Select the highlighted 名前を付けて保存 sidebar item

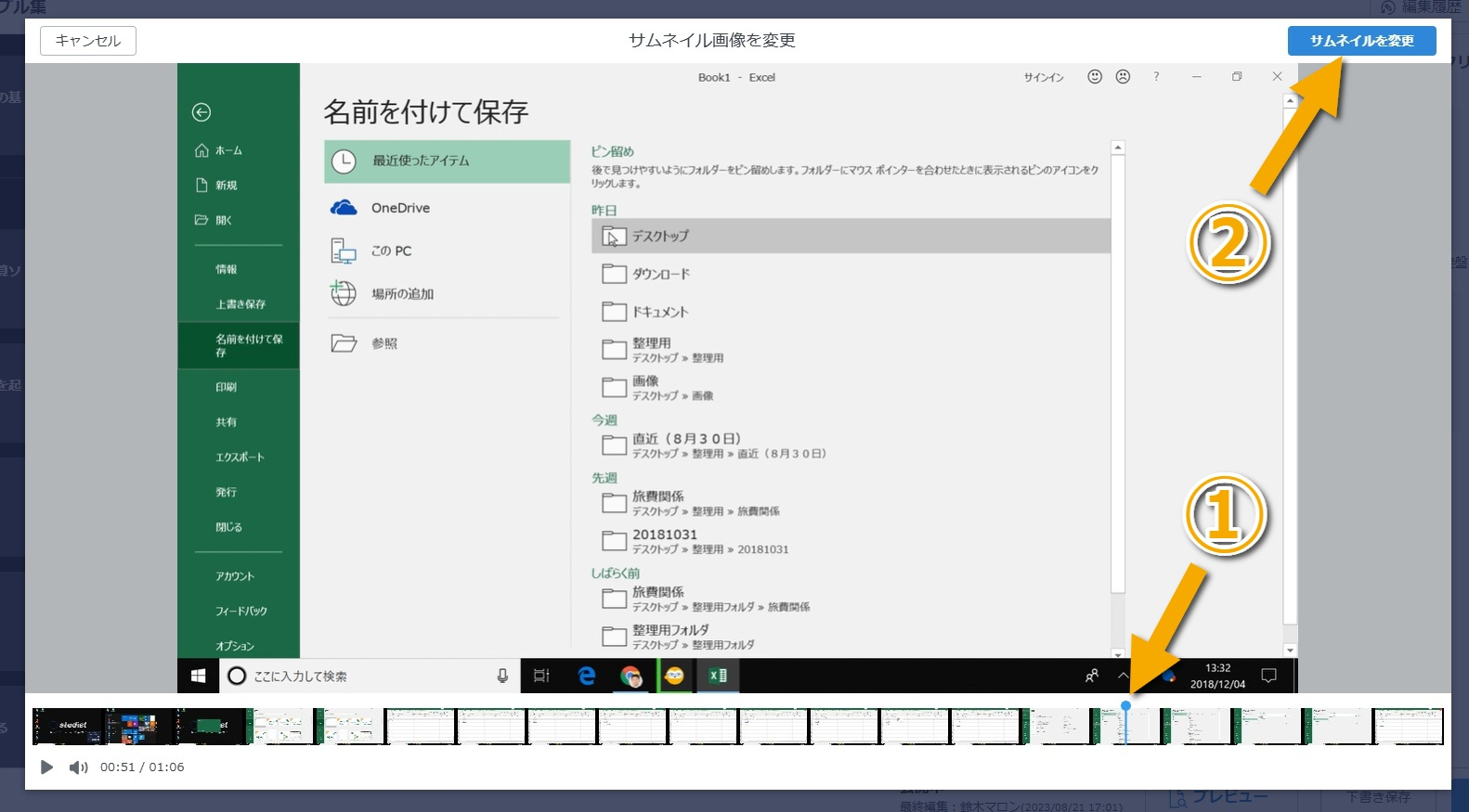pos(239,345)
